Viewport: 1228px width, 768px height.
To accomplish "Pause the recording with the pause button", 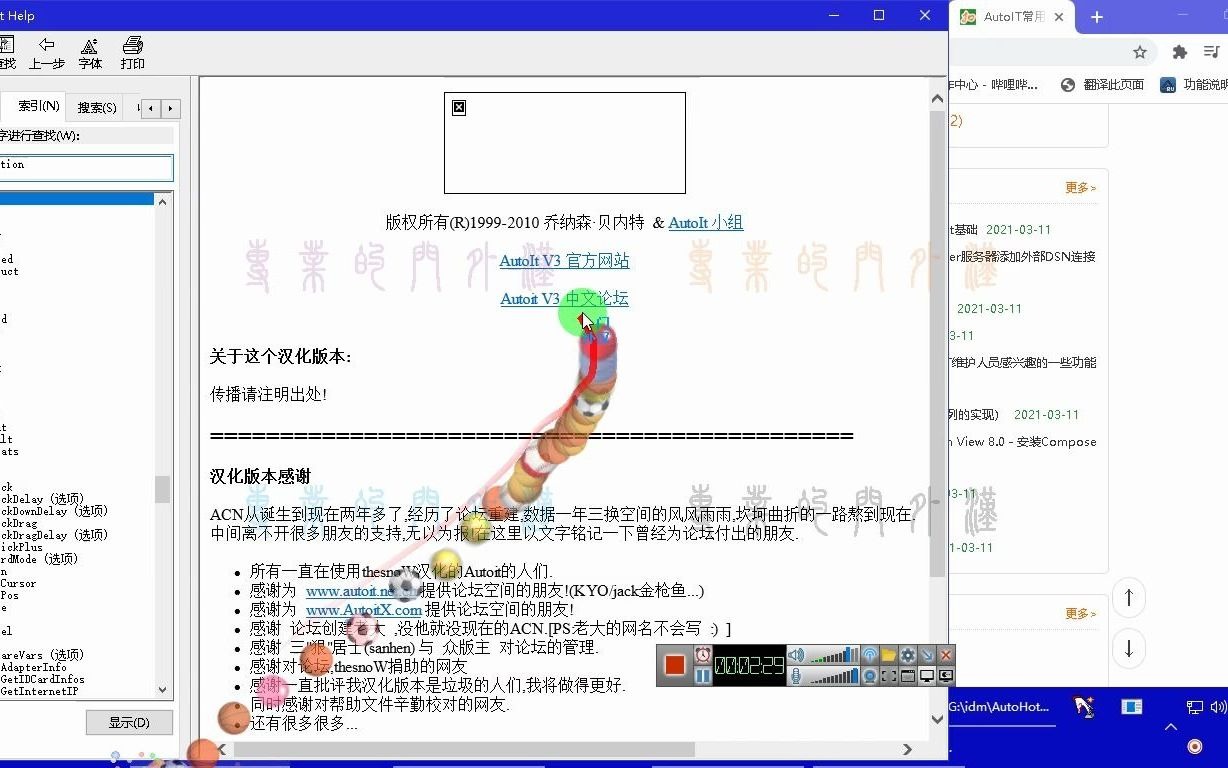I will click(x=703, y=675).
